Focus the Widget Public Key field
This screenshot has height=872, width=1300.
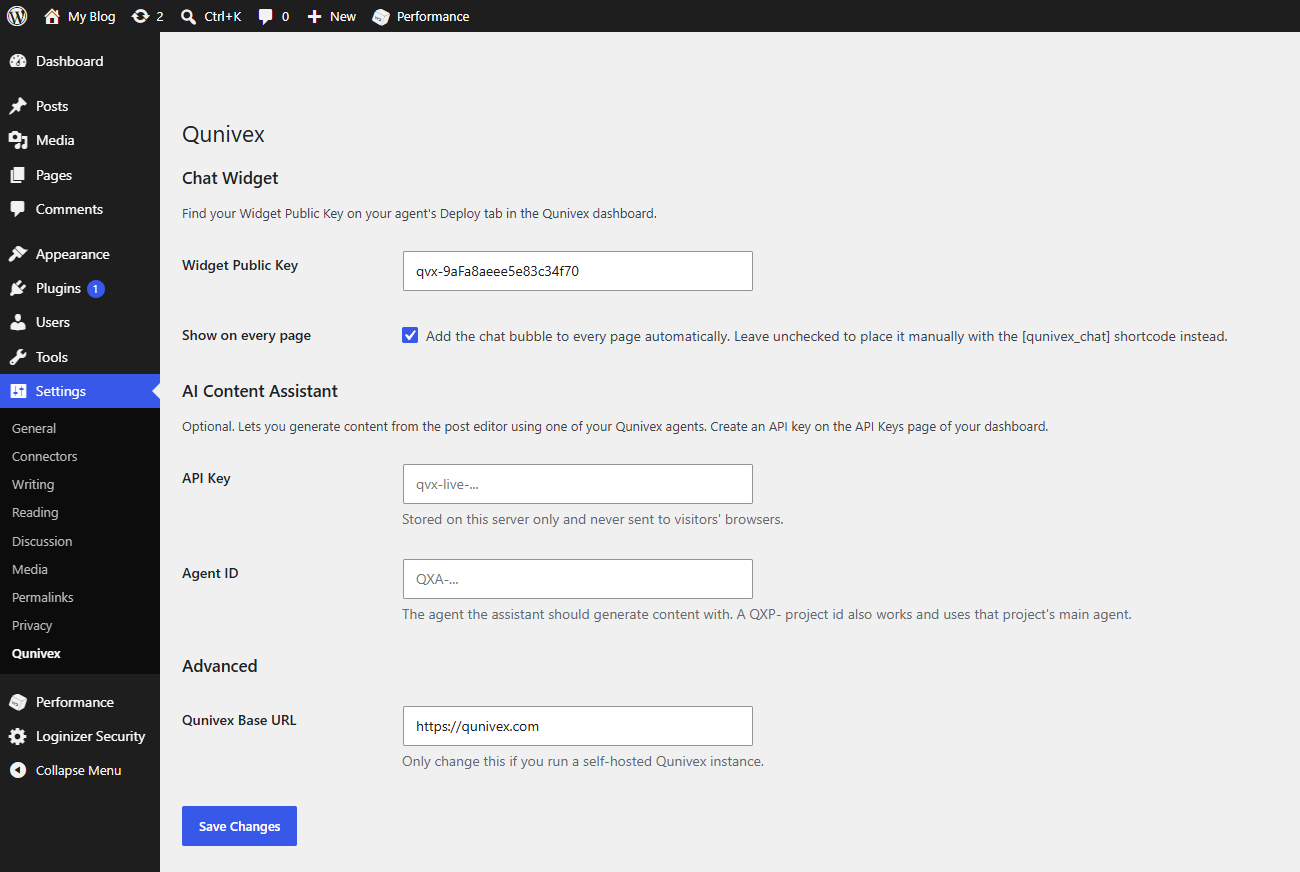point(577,271)
